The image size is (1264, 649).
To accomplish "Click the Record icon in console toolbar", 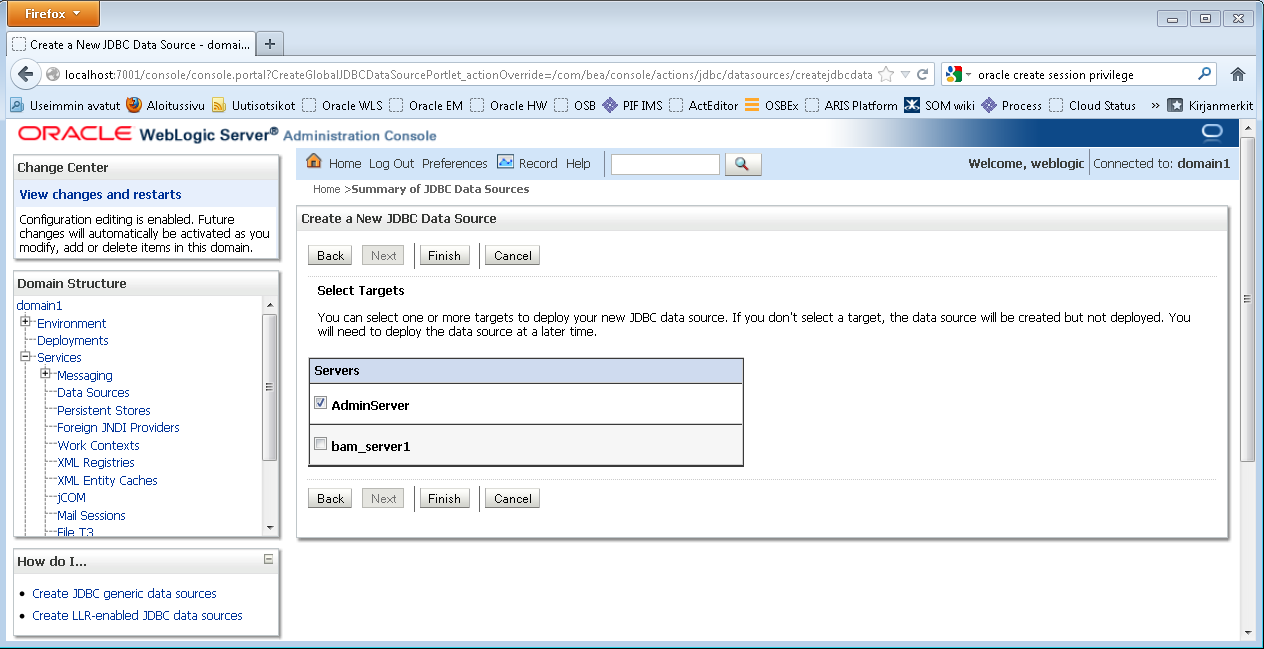I will click(505, 162).
